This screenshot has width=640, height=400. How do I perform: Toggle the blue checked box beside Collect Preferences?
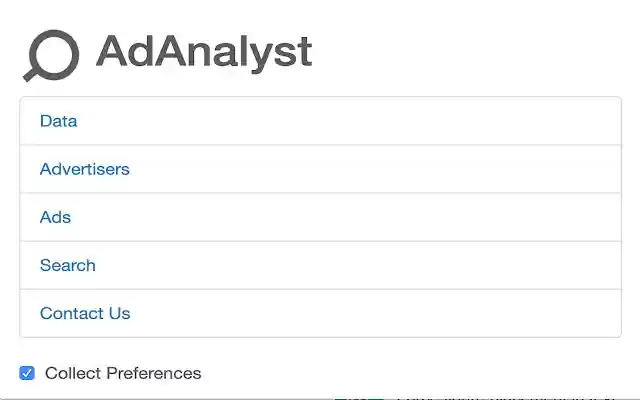[x=27, y=373]
